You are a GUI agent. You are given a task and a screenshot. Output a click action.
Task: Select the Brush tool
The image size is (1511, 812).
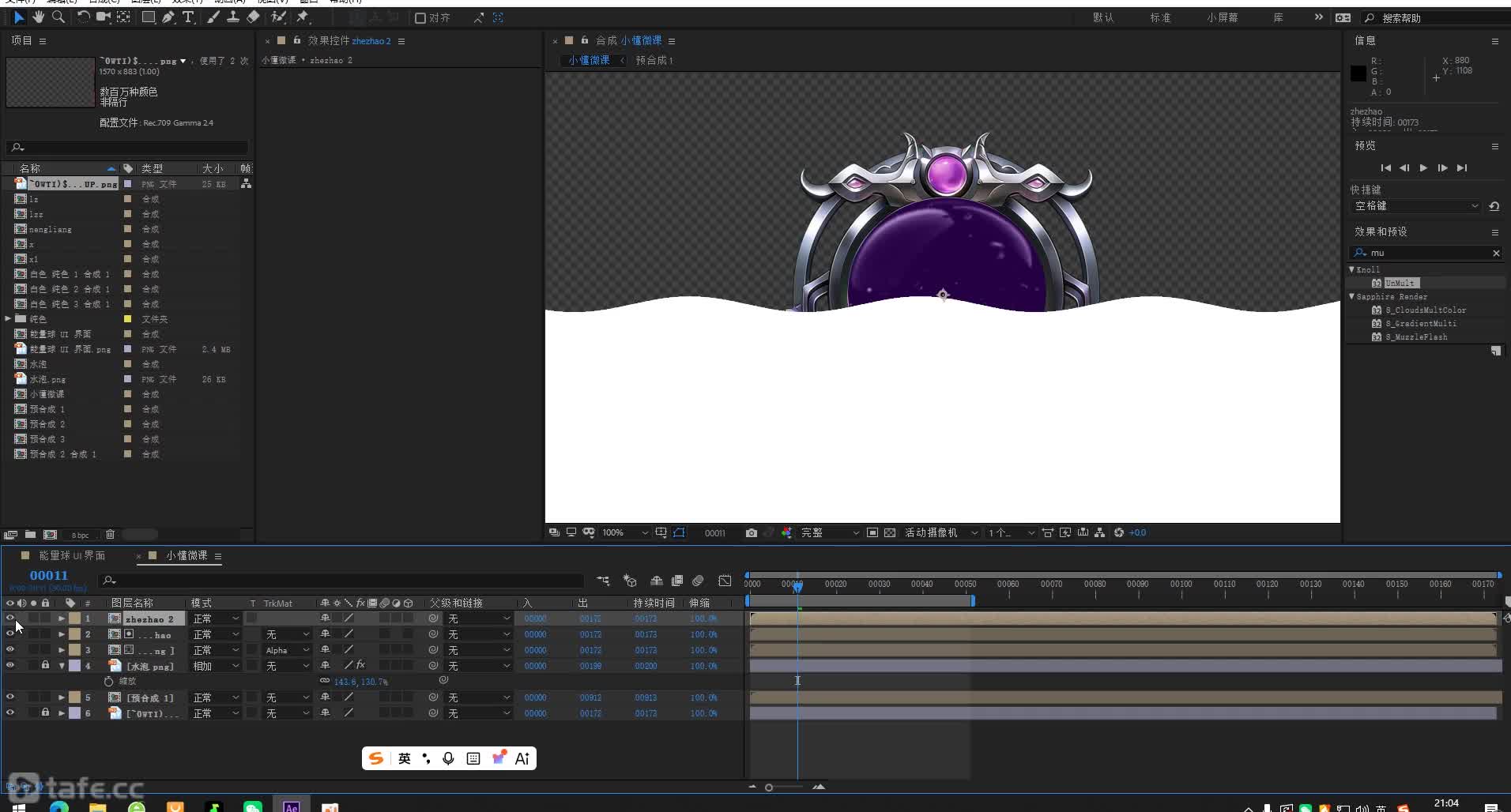213,17
